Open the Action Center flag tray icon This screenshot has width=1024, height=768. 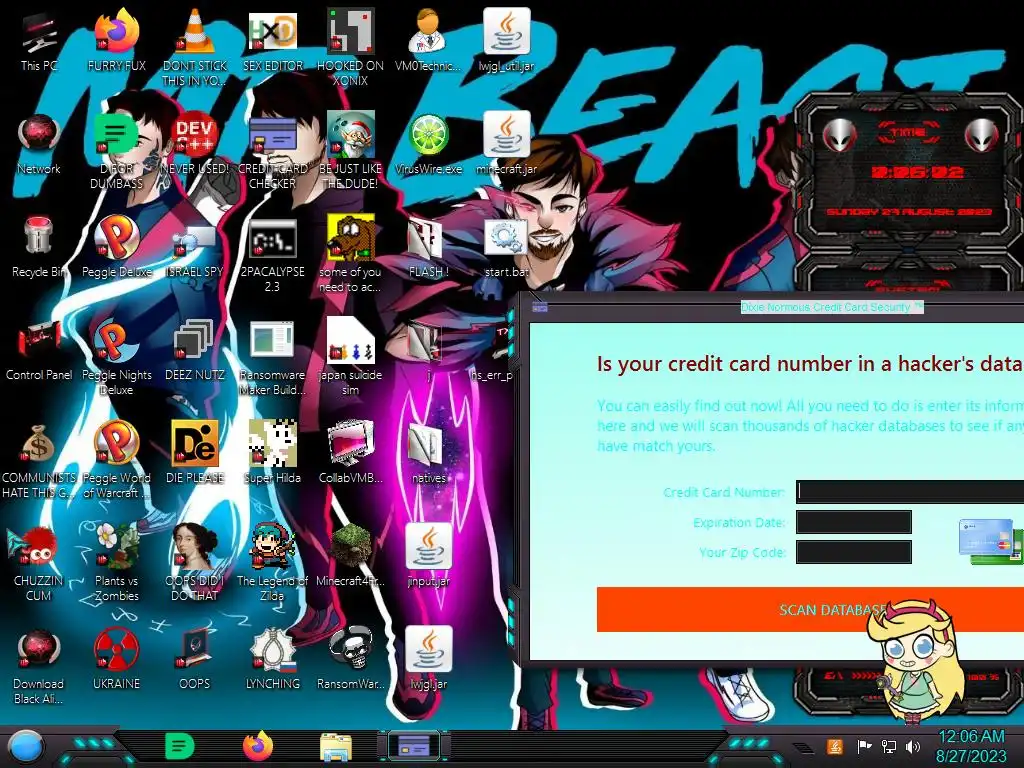coord(865,746)
